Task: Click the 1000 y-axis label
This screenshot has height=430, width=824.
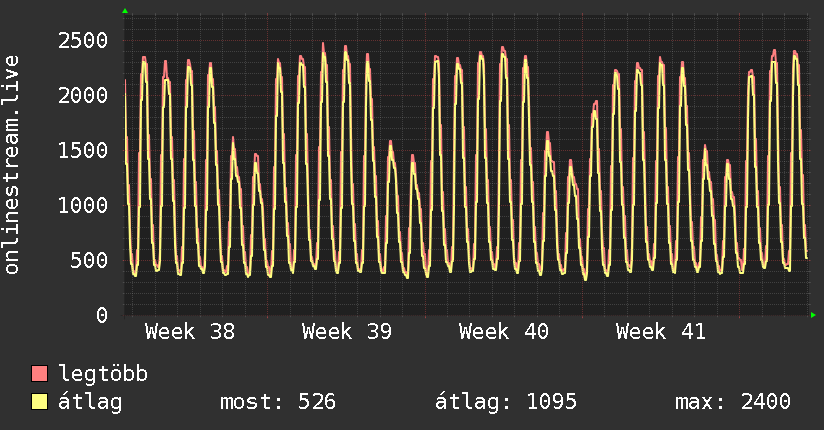Action: pyautogui.click(x=83, y=205)
